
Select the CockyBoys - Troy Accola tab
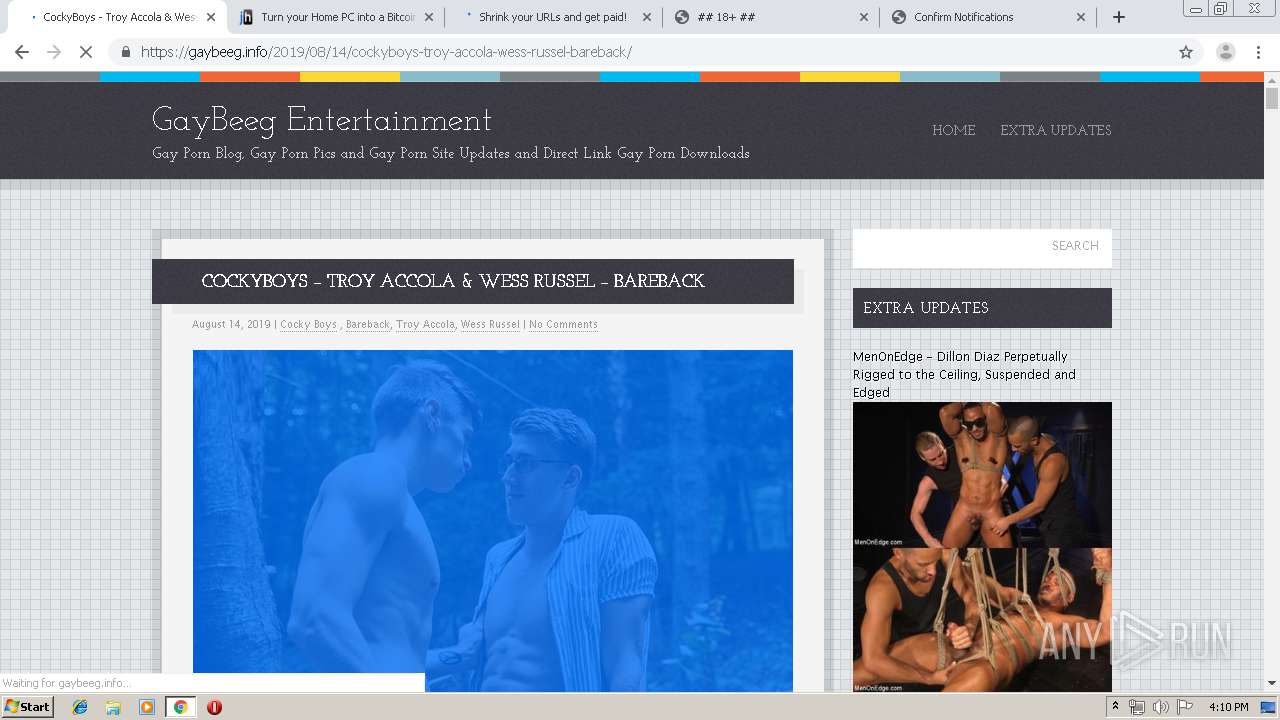tap(116, 17)
